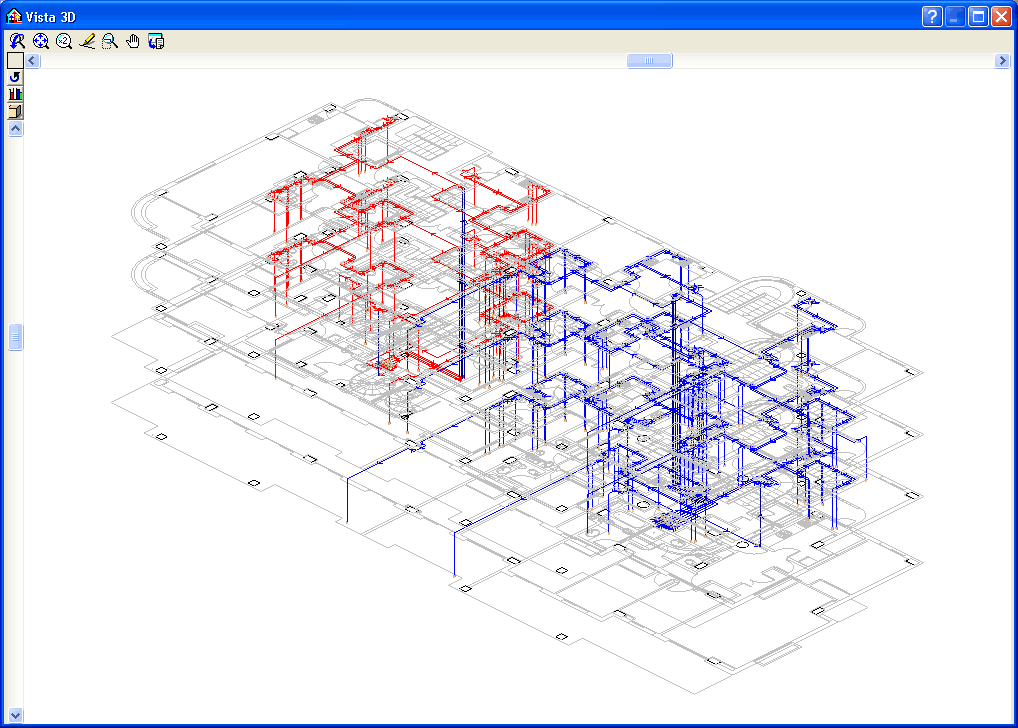Click the Vista 3D title bar house icon

point(13,16)
